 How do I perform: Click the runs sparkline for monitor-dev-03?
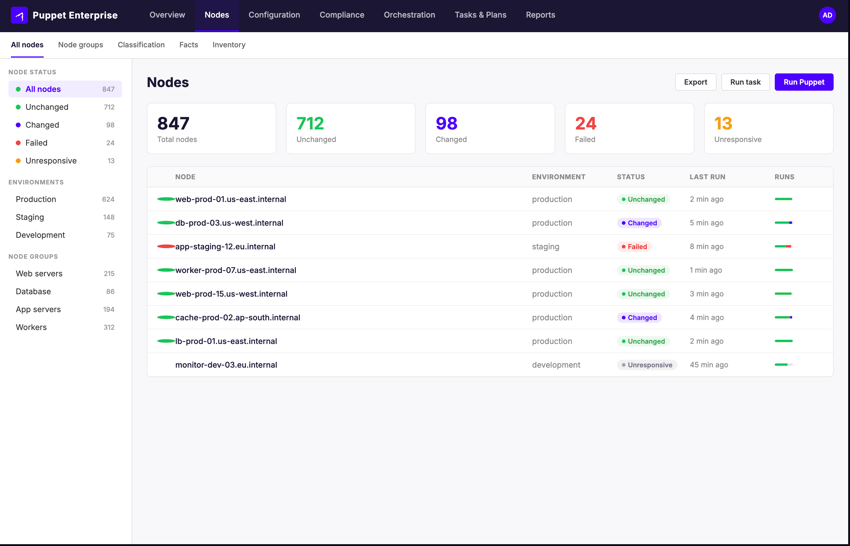pos(783,365)
